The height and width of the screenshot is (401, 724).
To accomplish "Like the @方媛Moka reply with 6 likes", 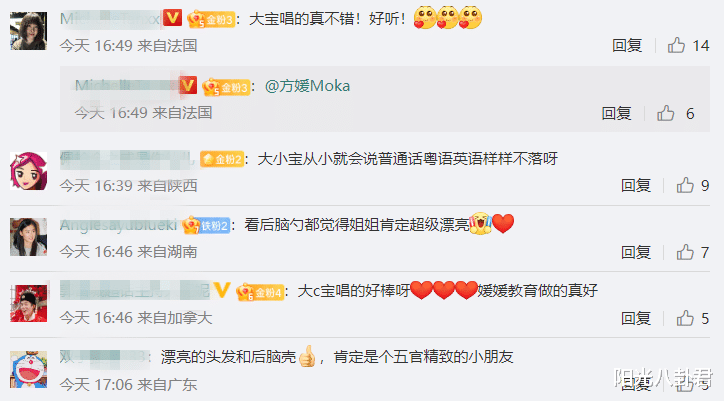I will coord(666,113).
